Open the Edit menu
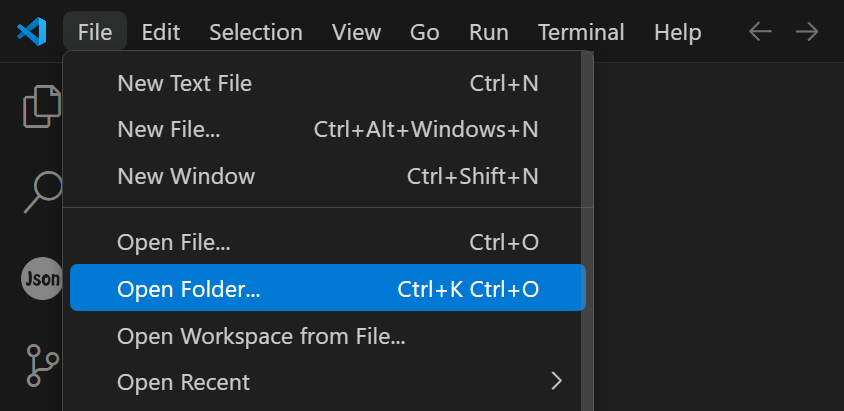The image size is (844, 411). click(161, 32)
